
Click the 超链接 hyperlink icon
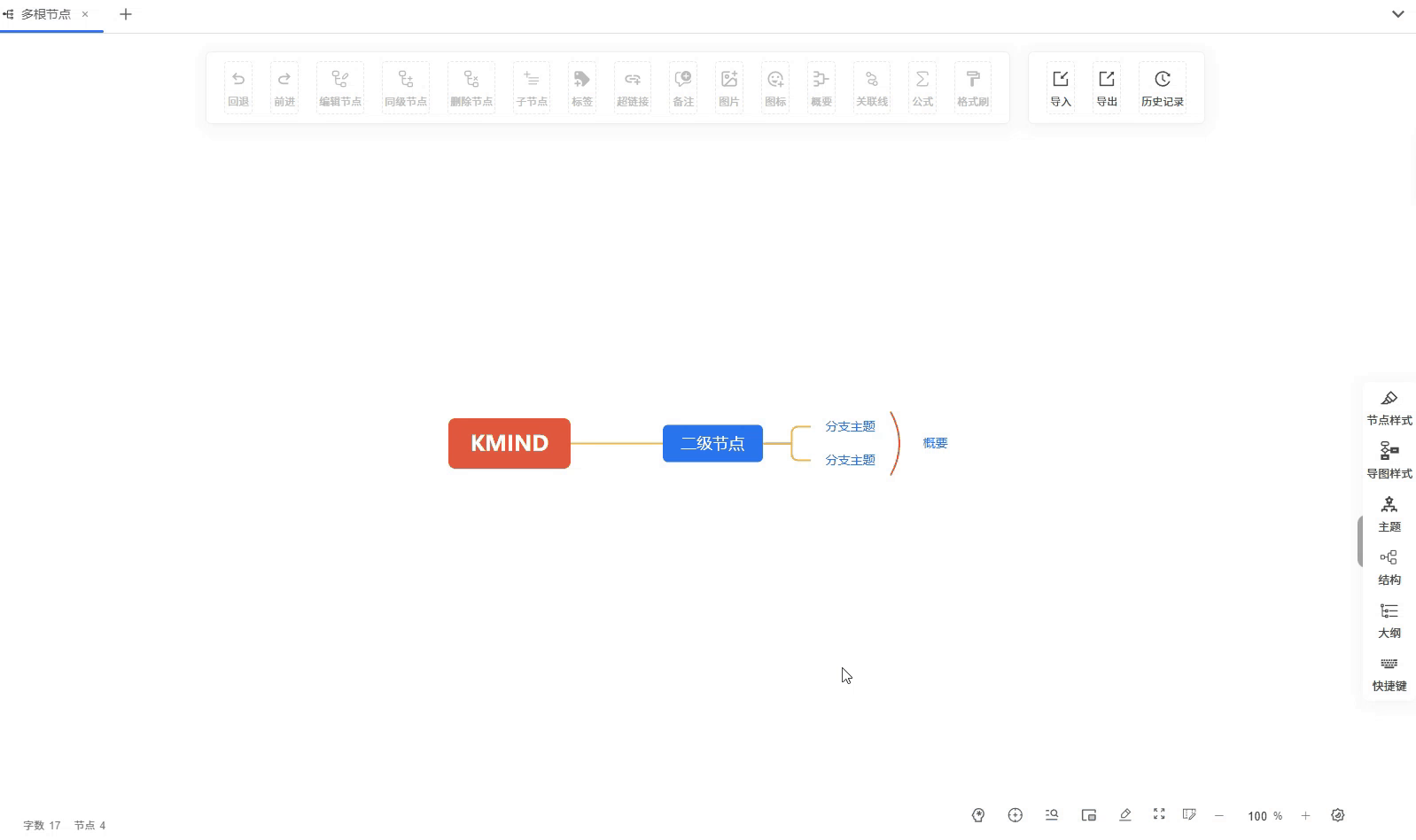tap(633, 87)
